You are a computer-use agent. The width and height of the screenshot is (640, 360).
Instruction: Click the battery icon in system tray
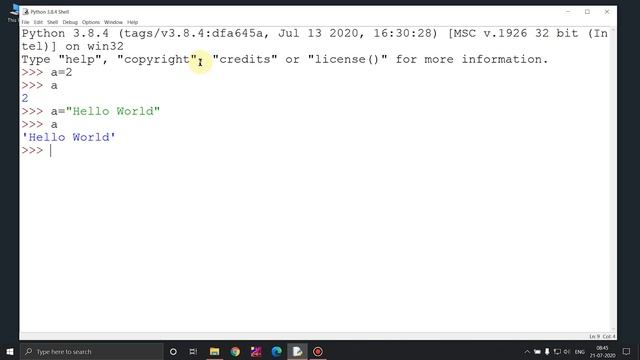(x=537, y=351)
